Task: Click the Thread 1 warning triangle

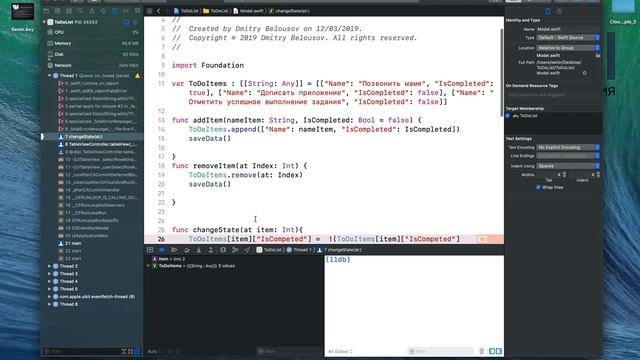Action: pos(138,76)
